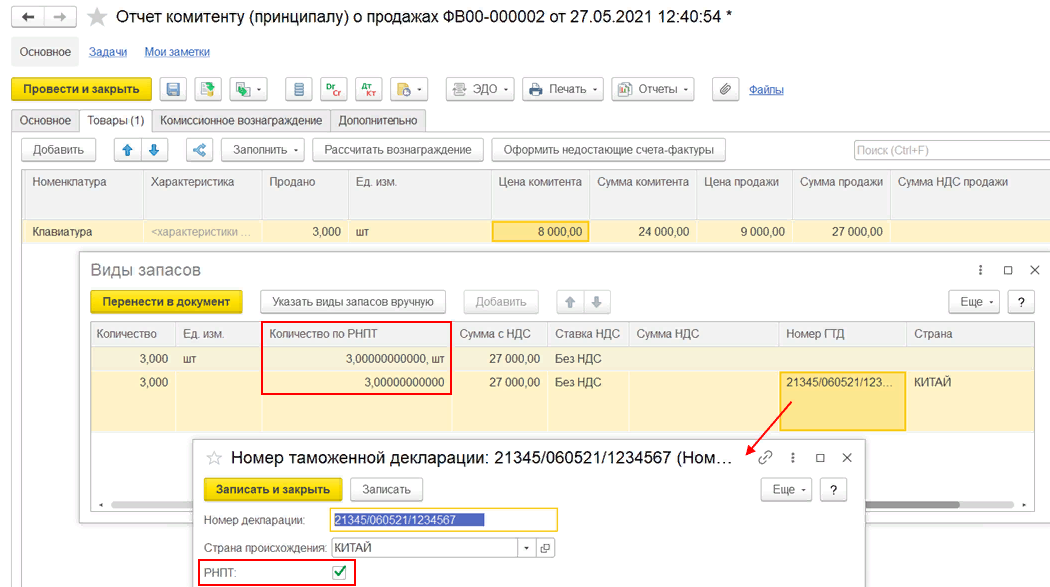Image resolution: width=1050 pixels, height=587 pixels.
Task: Open the Файлы link
Action: coord(766,89)
